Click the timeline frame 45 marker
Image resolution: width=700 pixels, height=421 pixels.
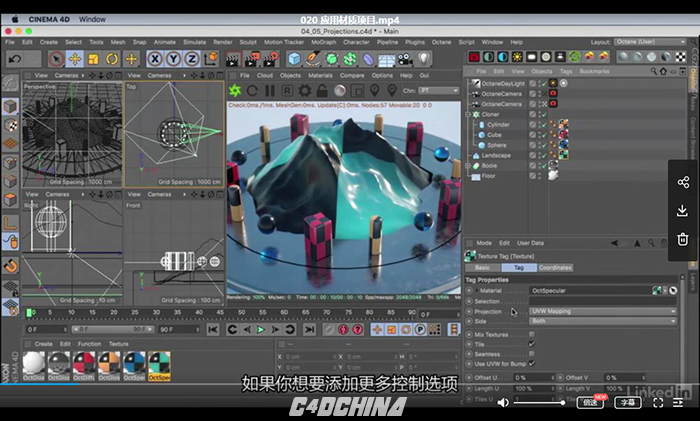tap(220, 313)
